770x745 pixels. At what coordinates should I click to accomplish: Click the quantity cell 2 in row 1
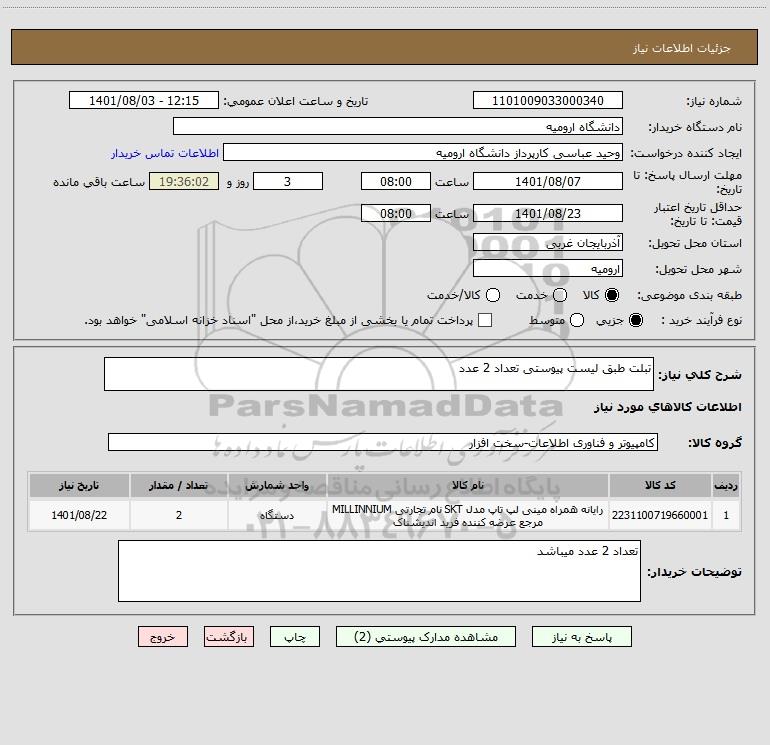179,515
